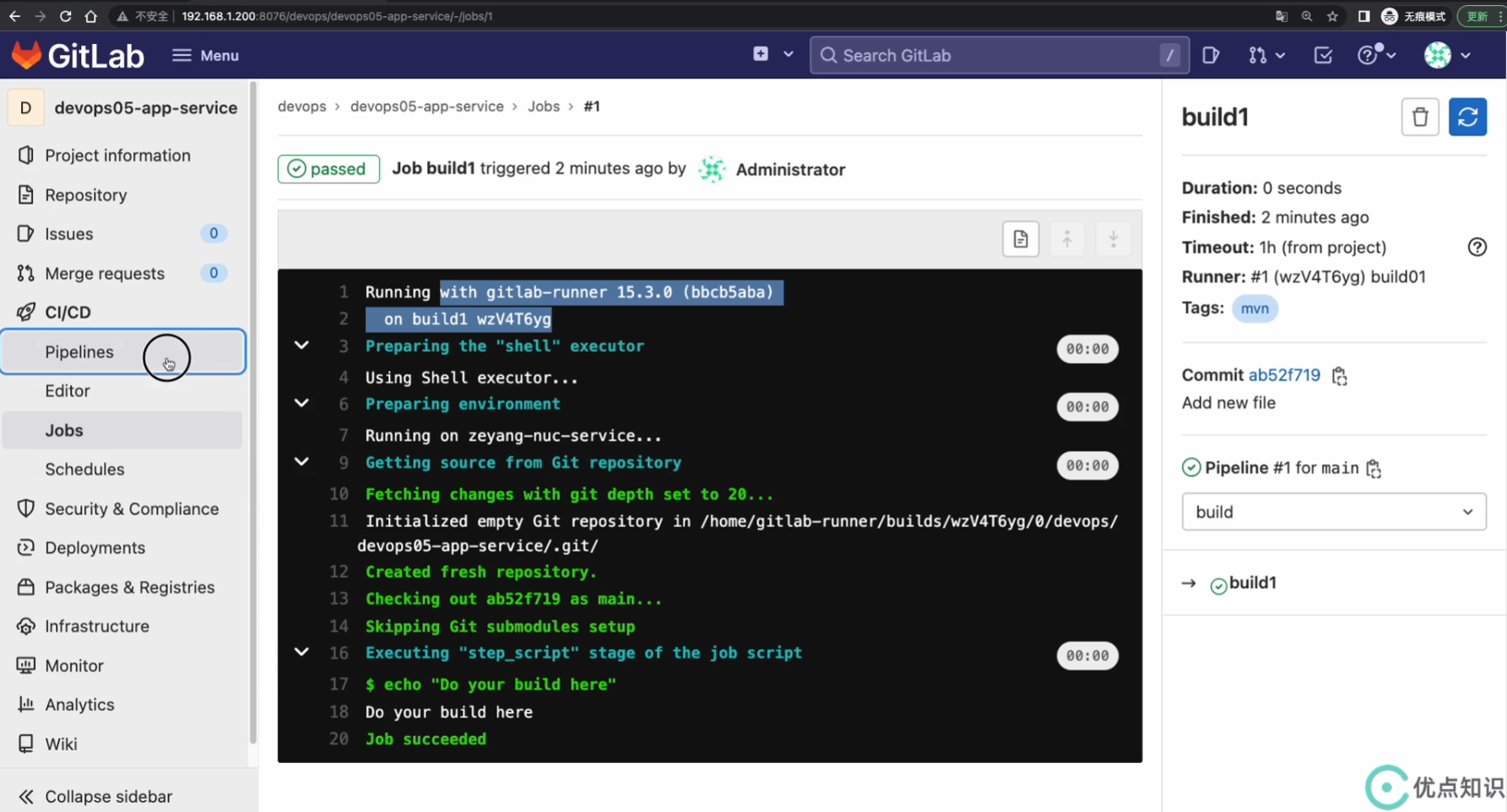The width and height of the screenshot is (1507, 812).
Task: Show the complete raw job log
Action: (1021, 239)
